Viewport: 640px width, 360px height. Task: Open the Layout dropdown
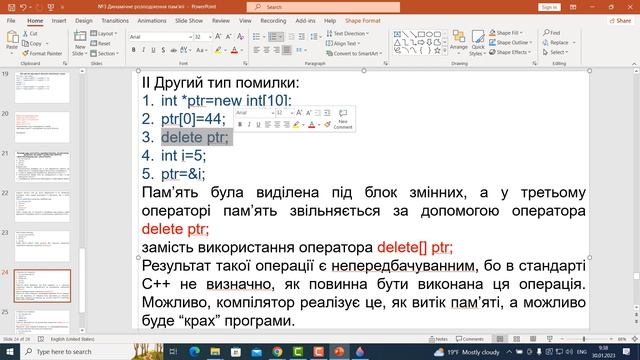104,33
